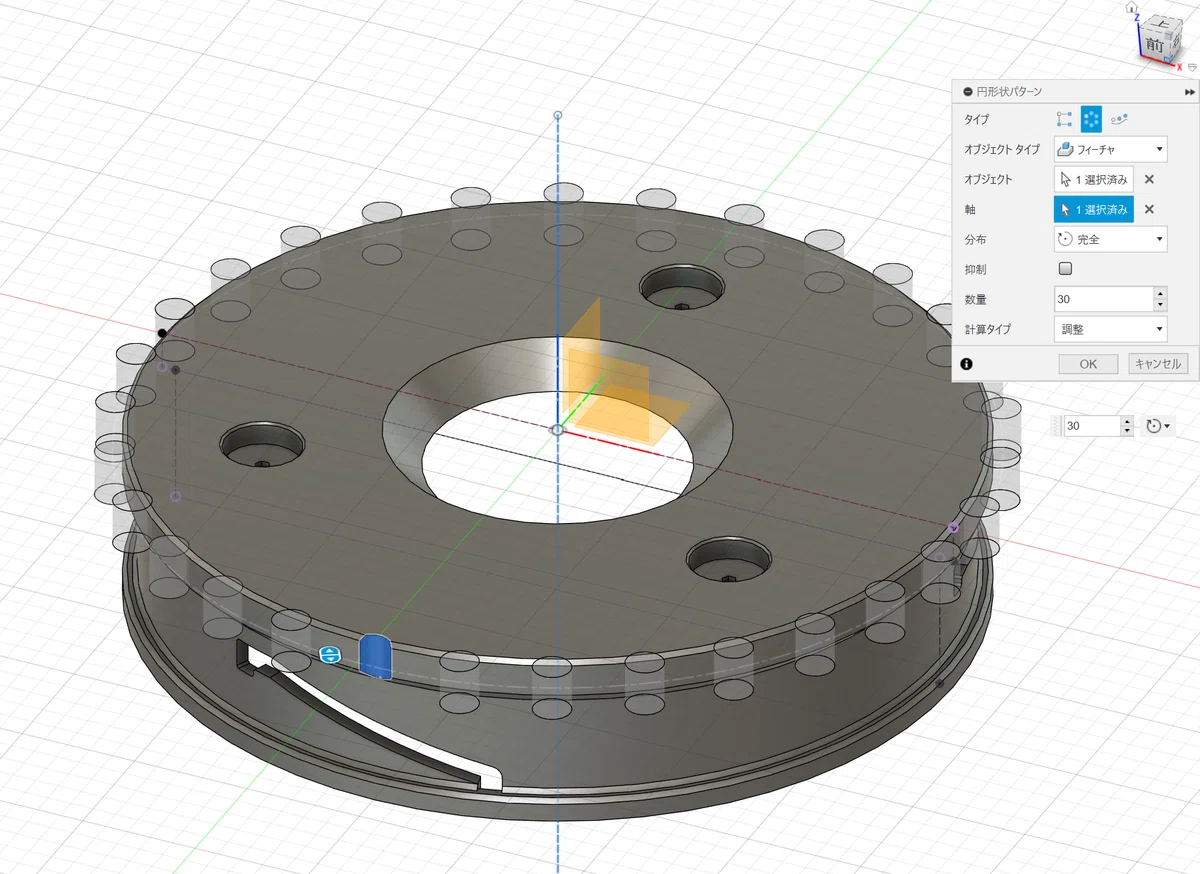Clear the 軸 selection with X

tap(1149, 210)
